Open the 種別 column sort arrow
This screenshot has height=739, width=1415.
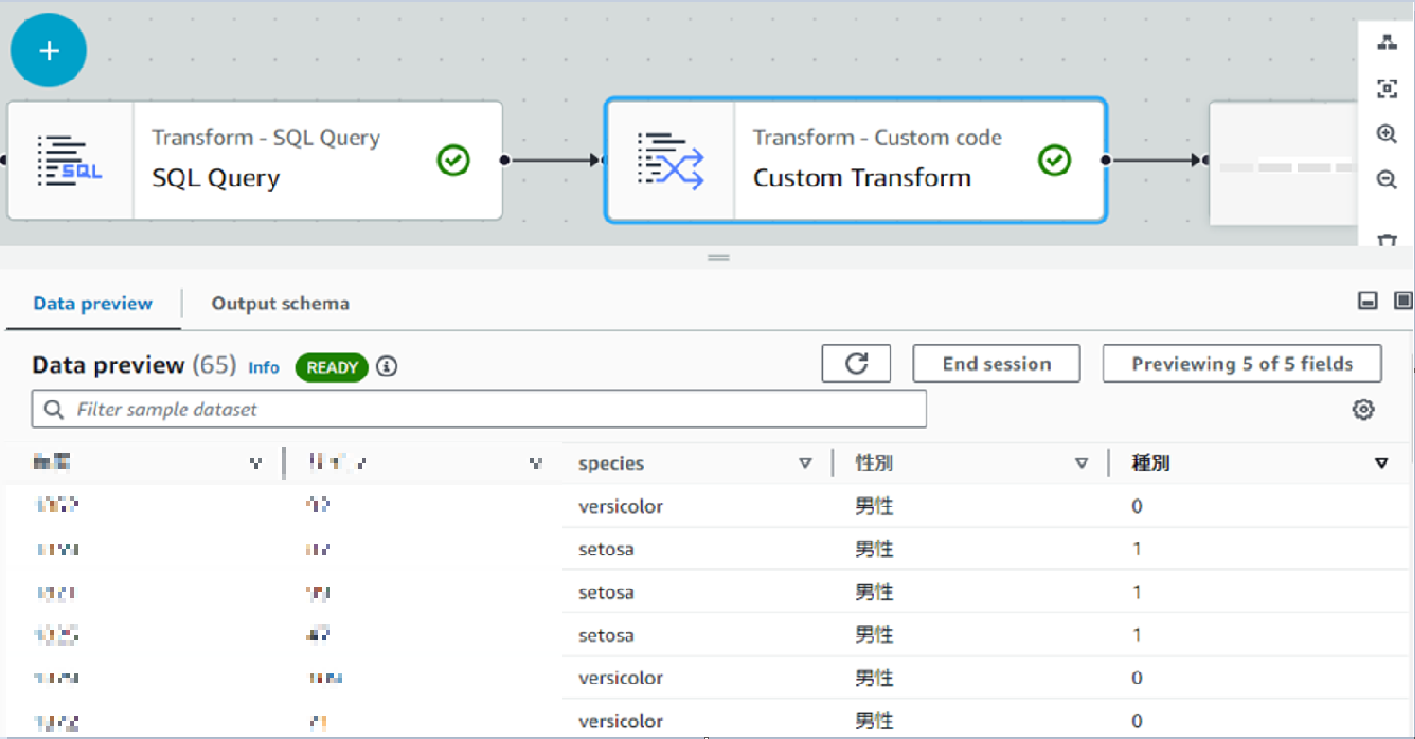click(1381, 464)
